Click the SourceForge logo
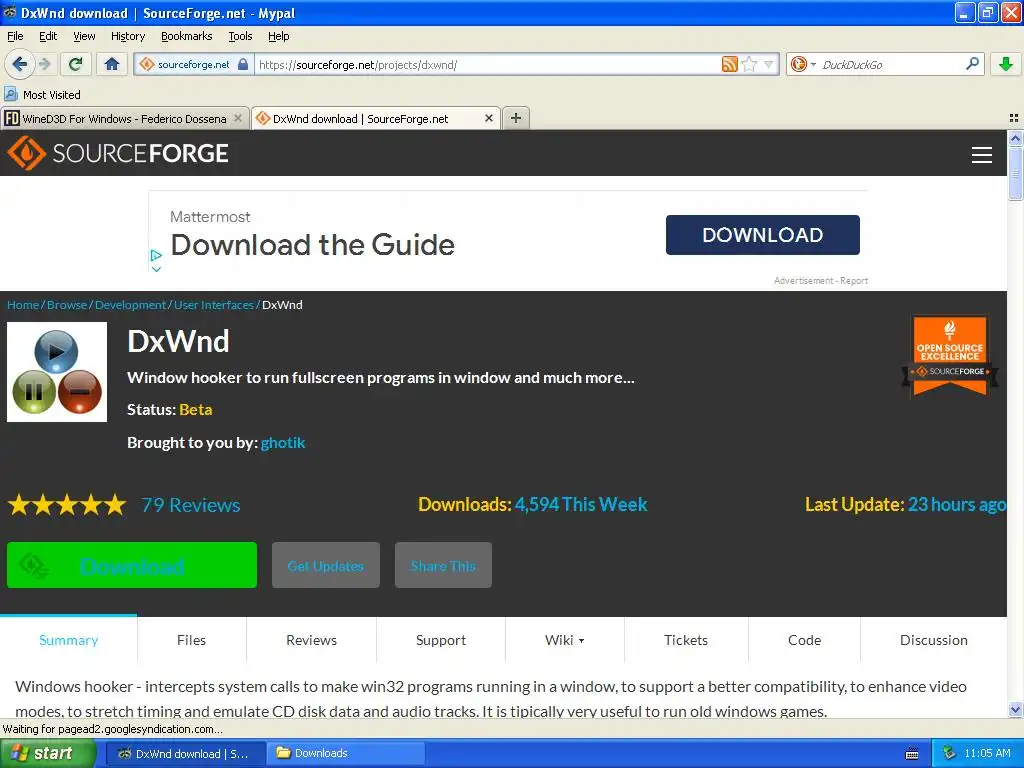The width and height of the screenshot is (1024, 768). point(118,153)
